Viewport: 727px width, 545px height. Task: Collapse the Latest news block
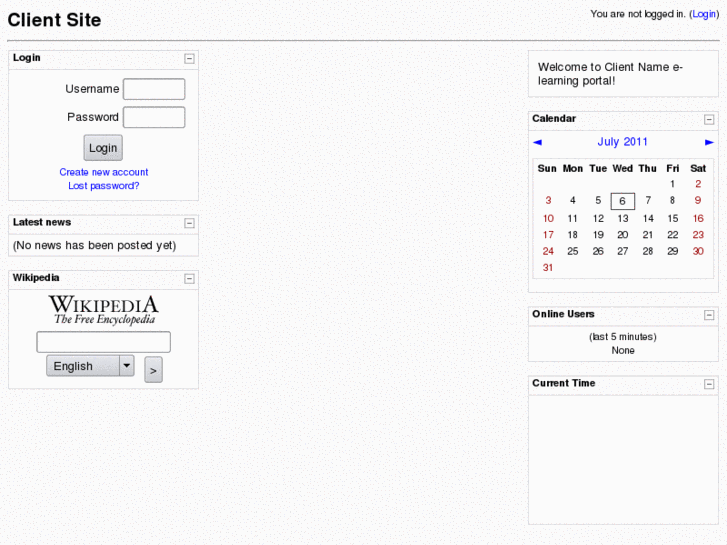coord(189,224)
